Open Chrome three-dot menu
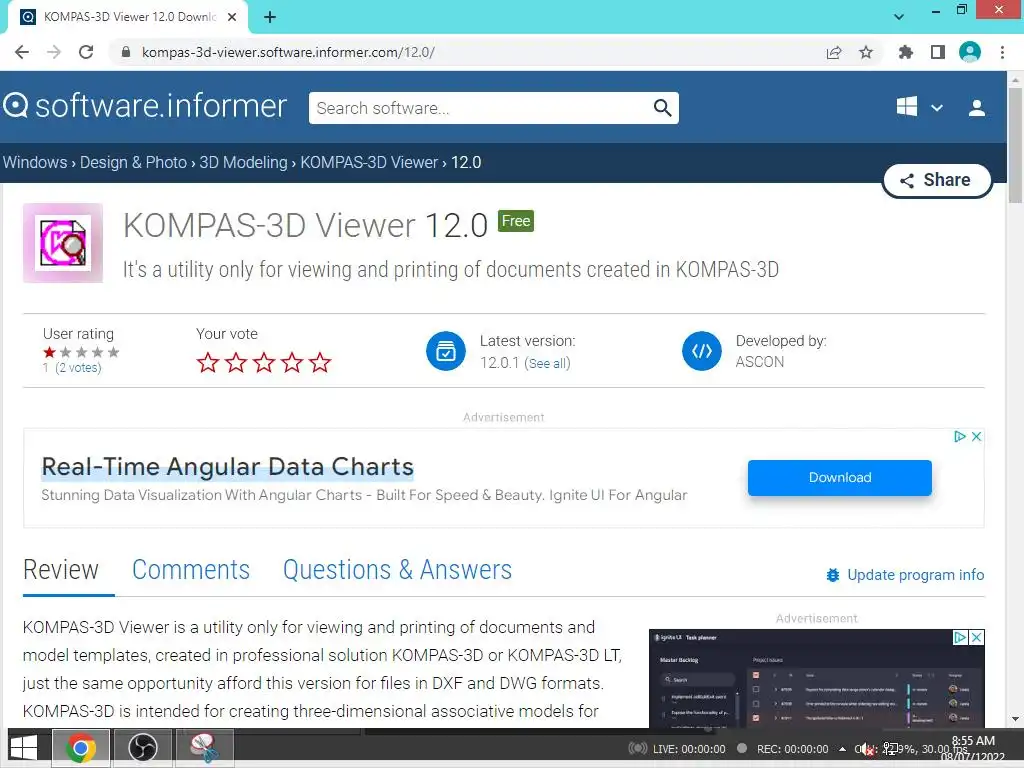Image resolution: width=1024 pixels, height=768 pixels. point(1002,52)
